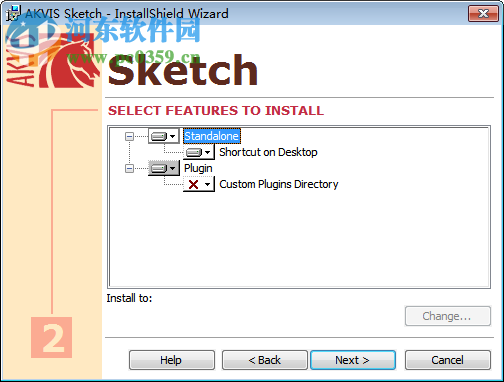
Task: Open the Standalone feature install dropdown
Action: 164,136
